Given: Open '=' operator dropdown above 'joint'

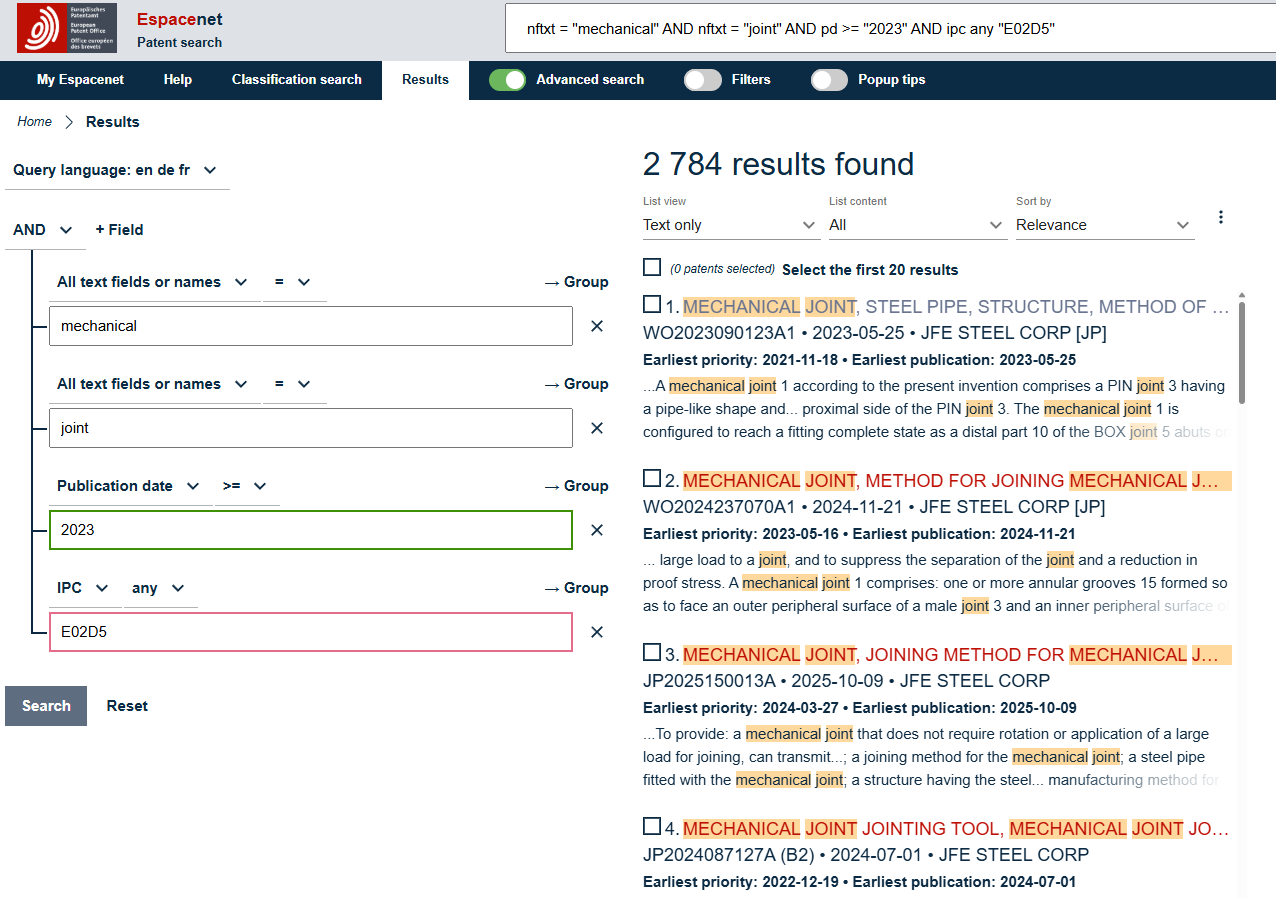Looking at the screenshot, I should (294, 384).
